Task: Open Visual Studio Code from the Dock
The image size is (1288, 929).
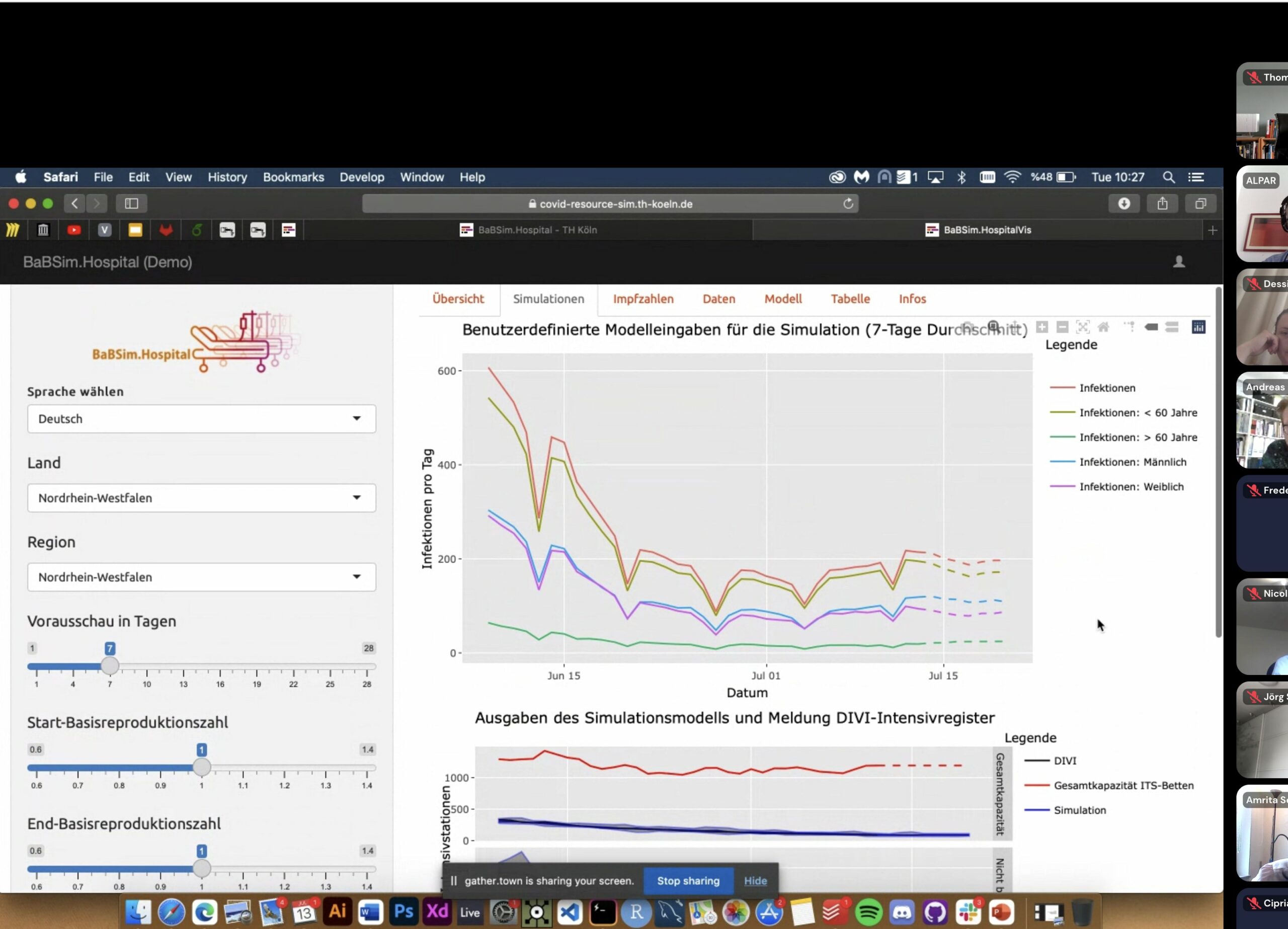Action: pyautogui.click(x=570, y=912)
